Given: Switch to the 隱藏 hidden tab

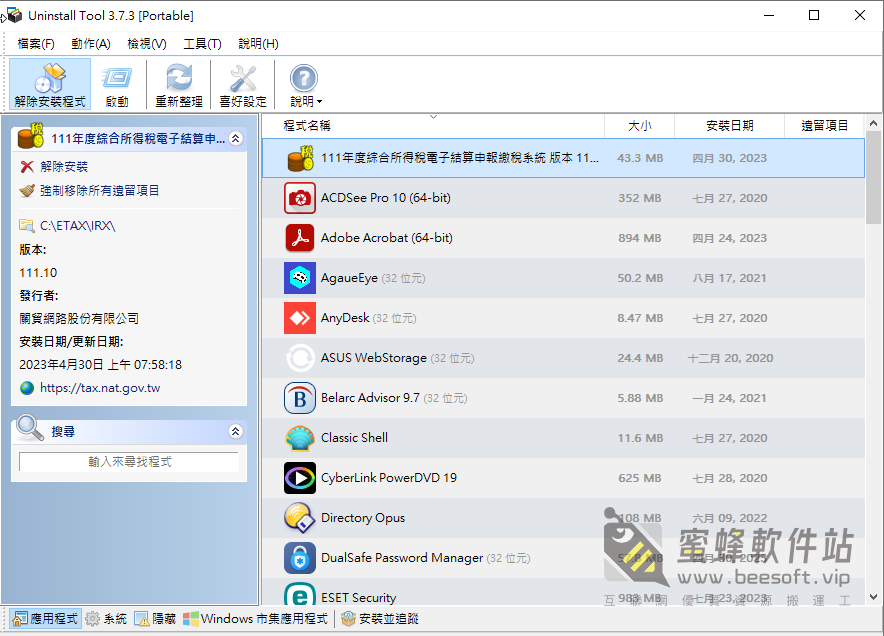Looking at the screenshot, I should coord(156,619).
